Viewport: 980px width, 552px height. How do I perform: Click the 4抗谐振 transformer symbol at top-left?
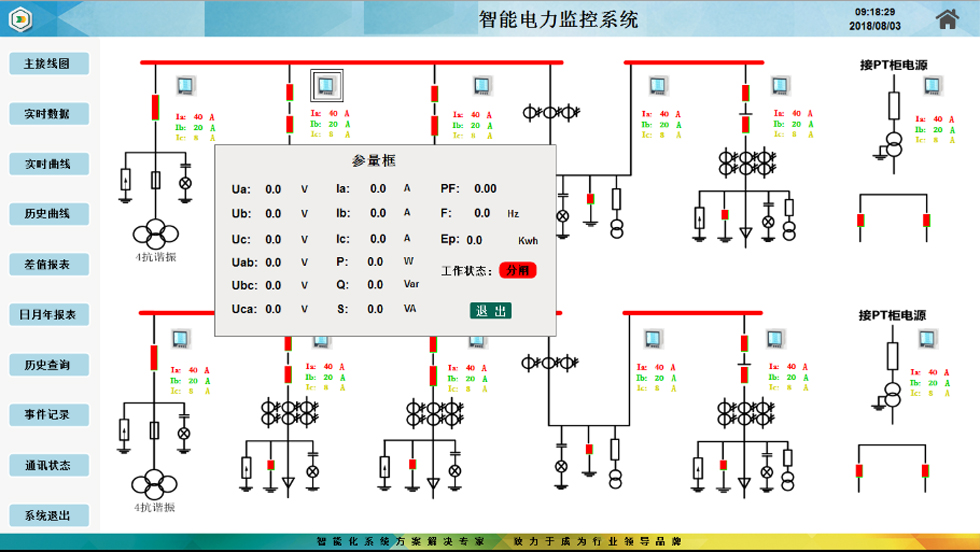click(x=156, y=235)
